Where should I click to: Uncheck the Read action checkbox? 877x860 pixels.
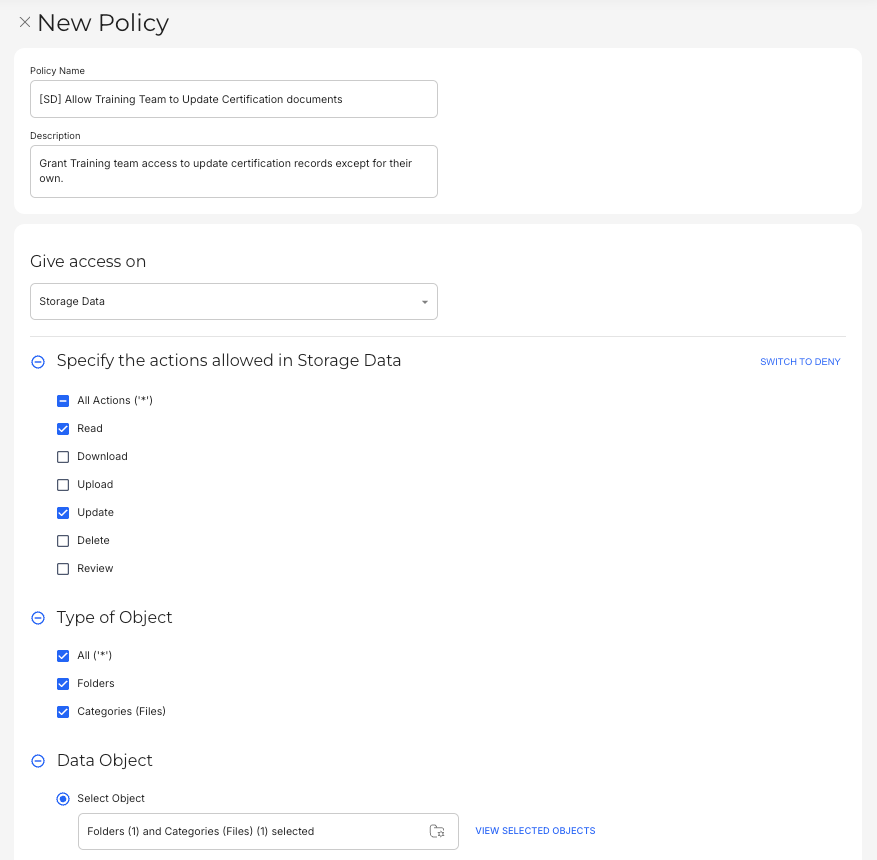click(x=63, y=429)
